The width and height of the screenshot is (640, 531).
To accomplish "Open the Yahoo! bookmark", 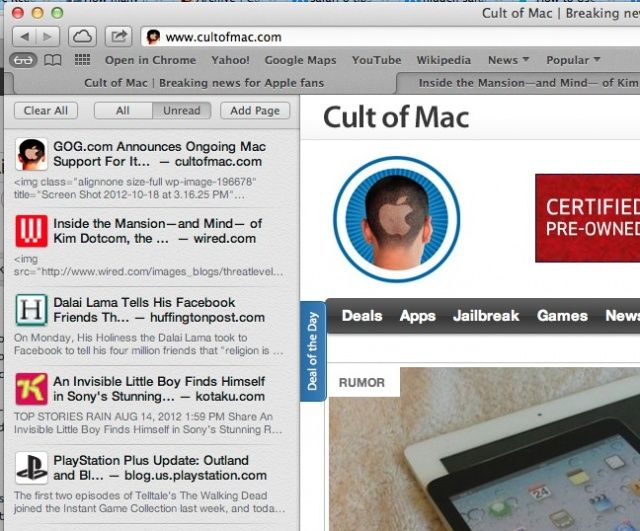I will click(x=230, y=60).
